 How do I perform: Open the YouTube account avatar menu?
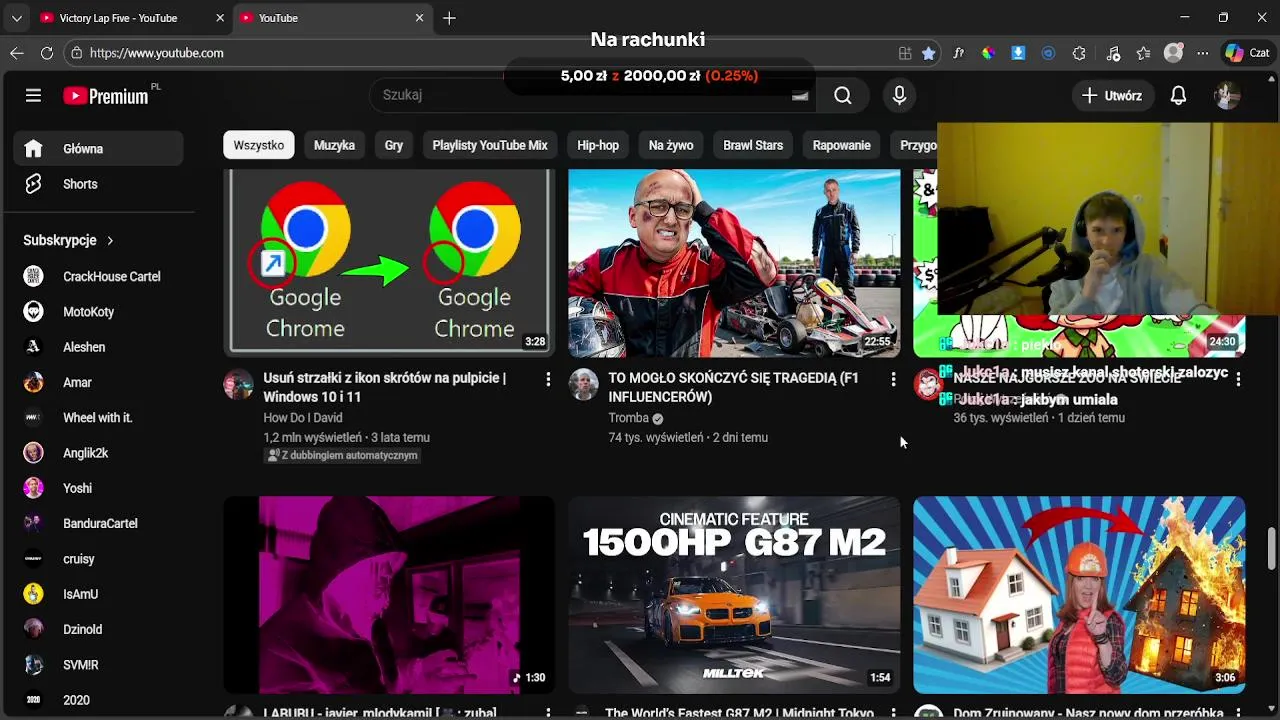point(1227,95)
